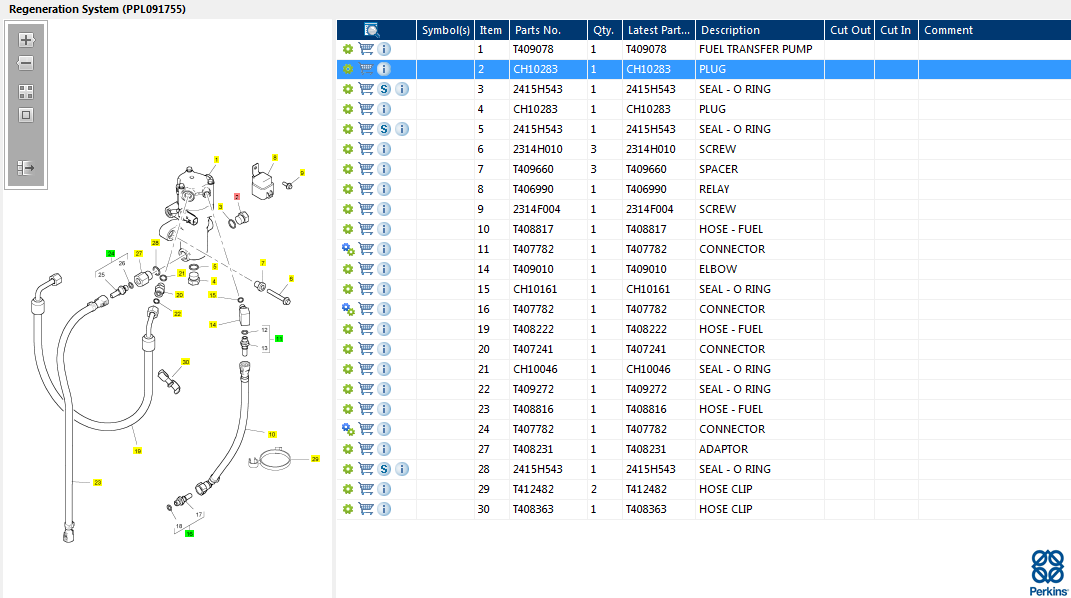Click the Cut In column header

(895, 30)
